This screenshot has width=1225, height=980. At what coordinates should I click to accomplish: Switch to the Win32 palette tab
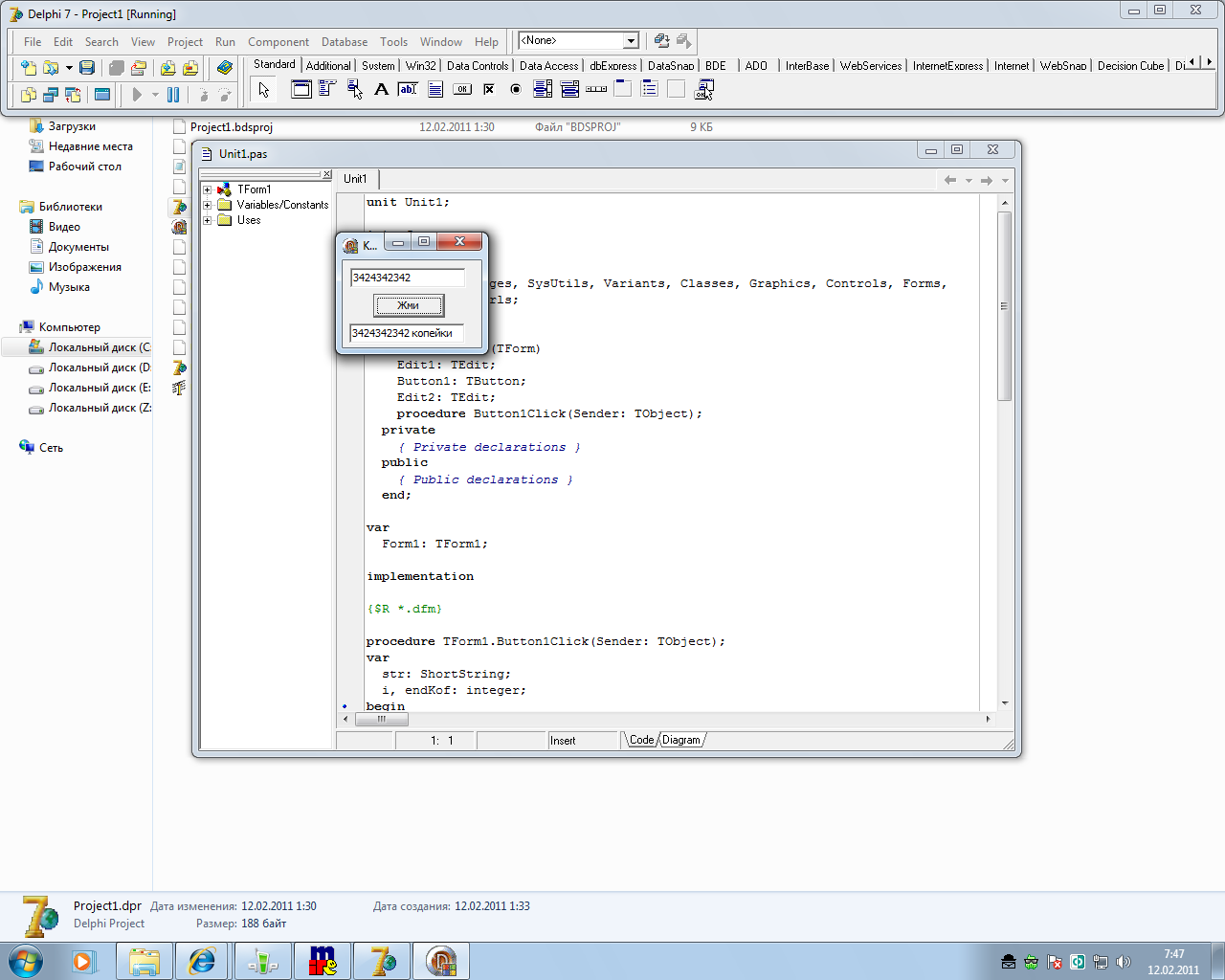point(420,66)
